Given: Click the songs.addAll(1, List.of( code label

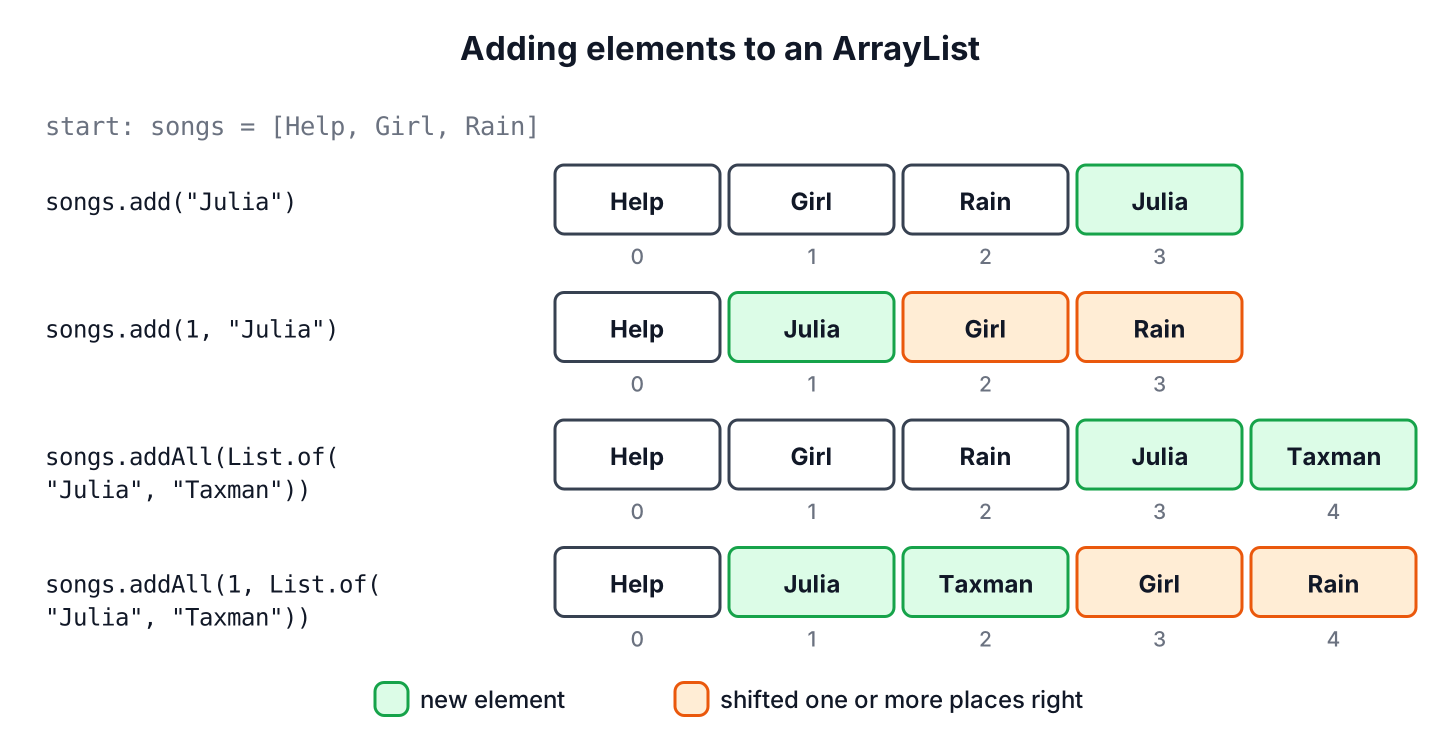Looking at the screenshot, I should (x=213, y=585).
